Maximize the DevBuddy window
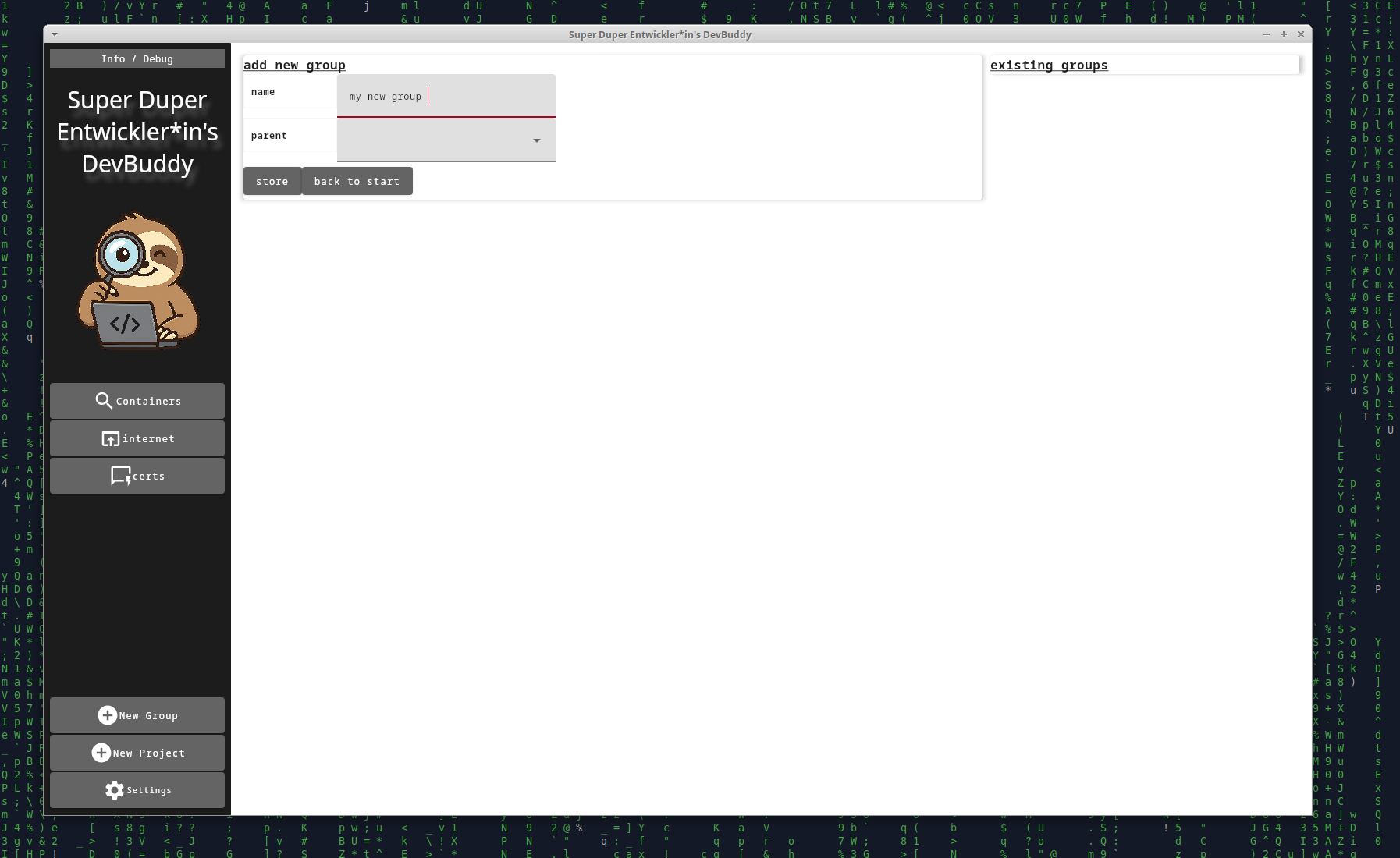Screen dimensions: 1400x858 click(1284, 34)
